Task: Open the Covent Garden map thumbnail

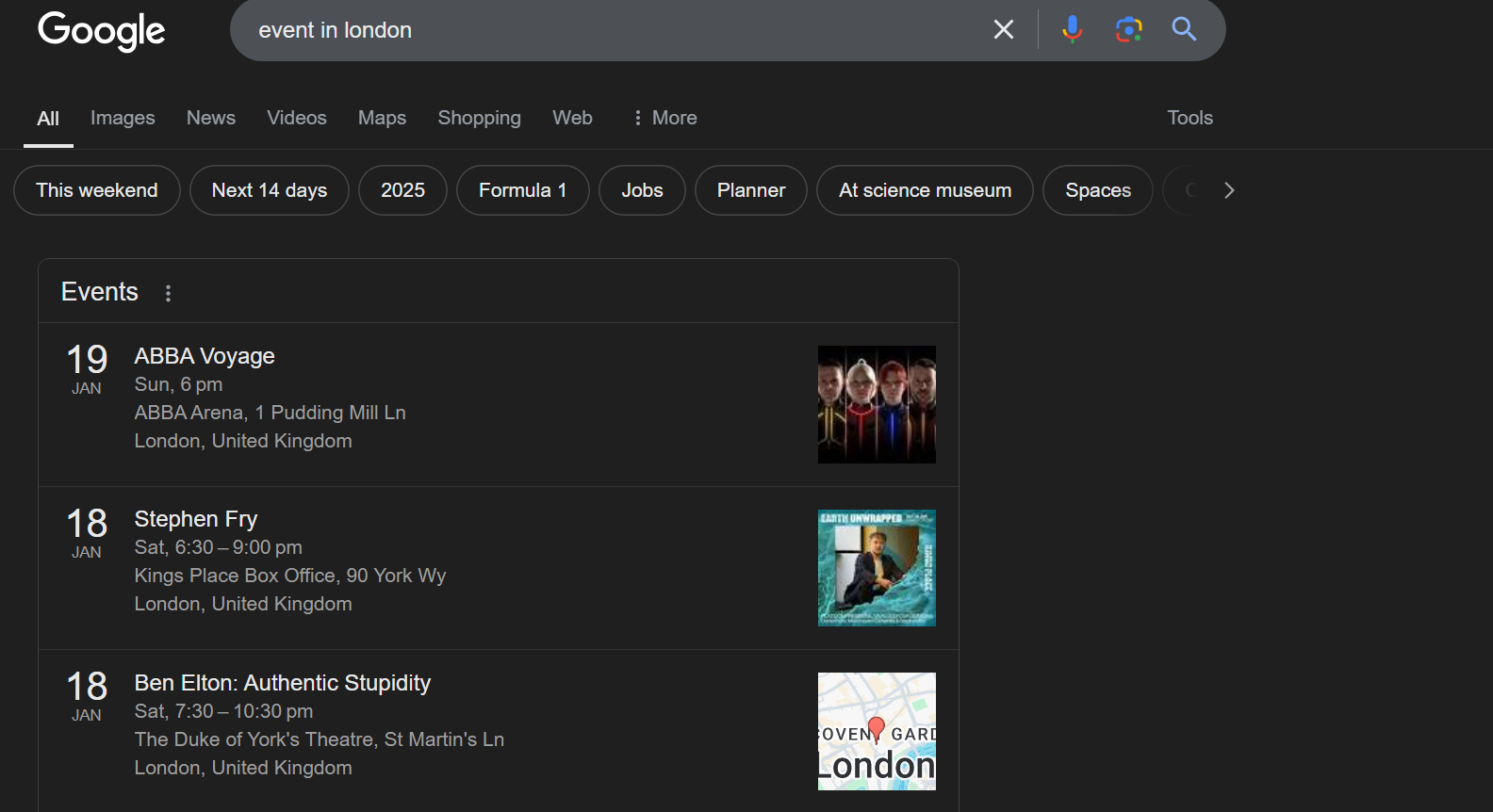Action: click(x=877, y=731)
